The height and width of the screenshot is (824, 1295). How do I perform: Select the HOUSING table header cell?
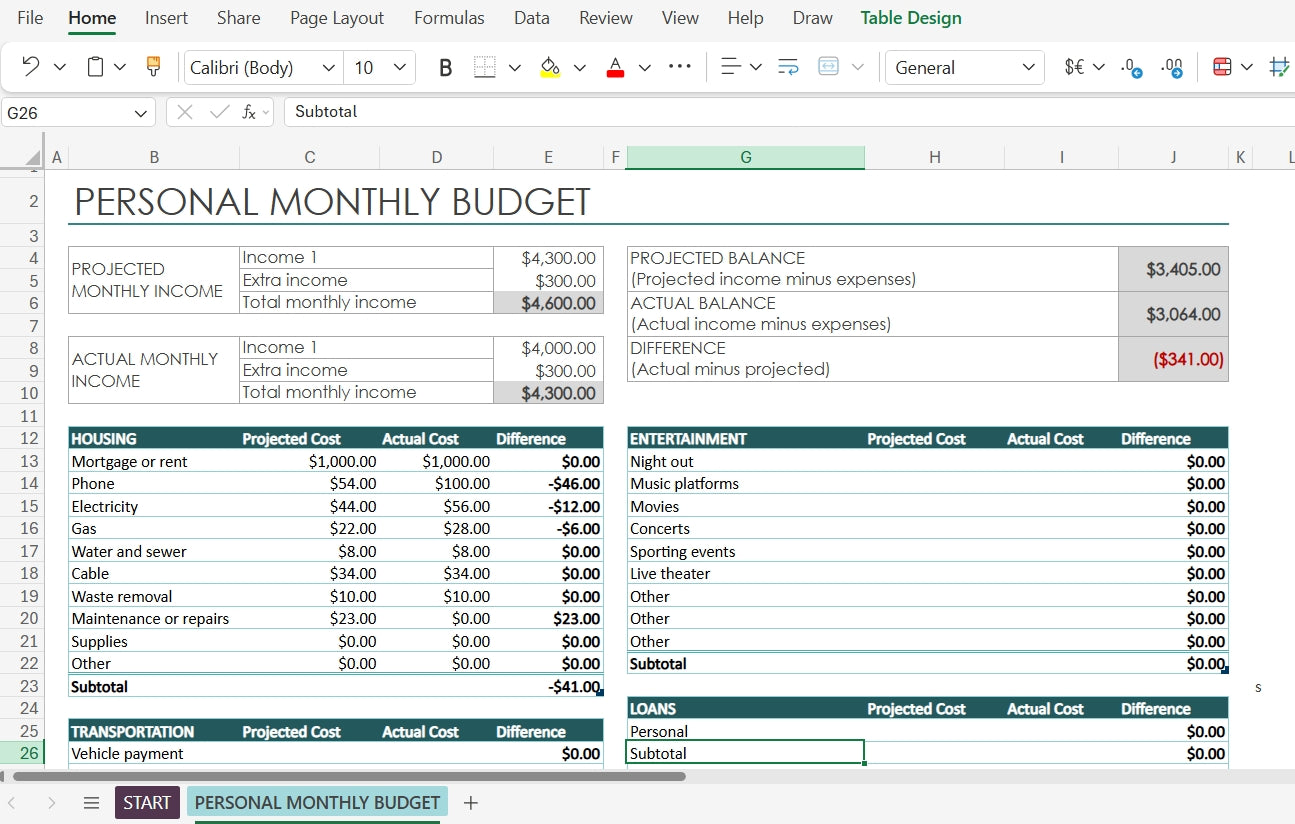point(154,439)
